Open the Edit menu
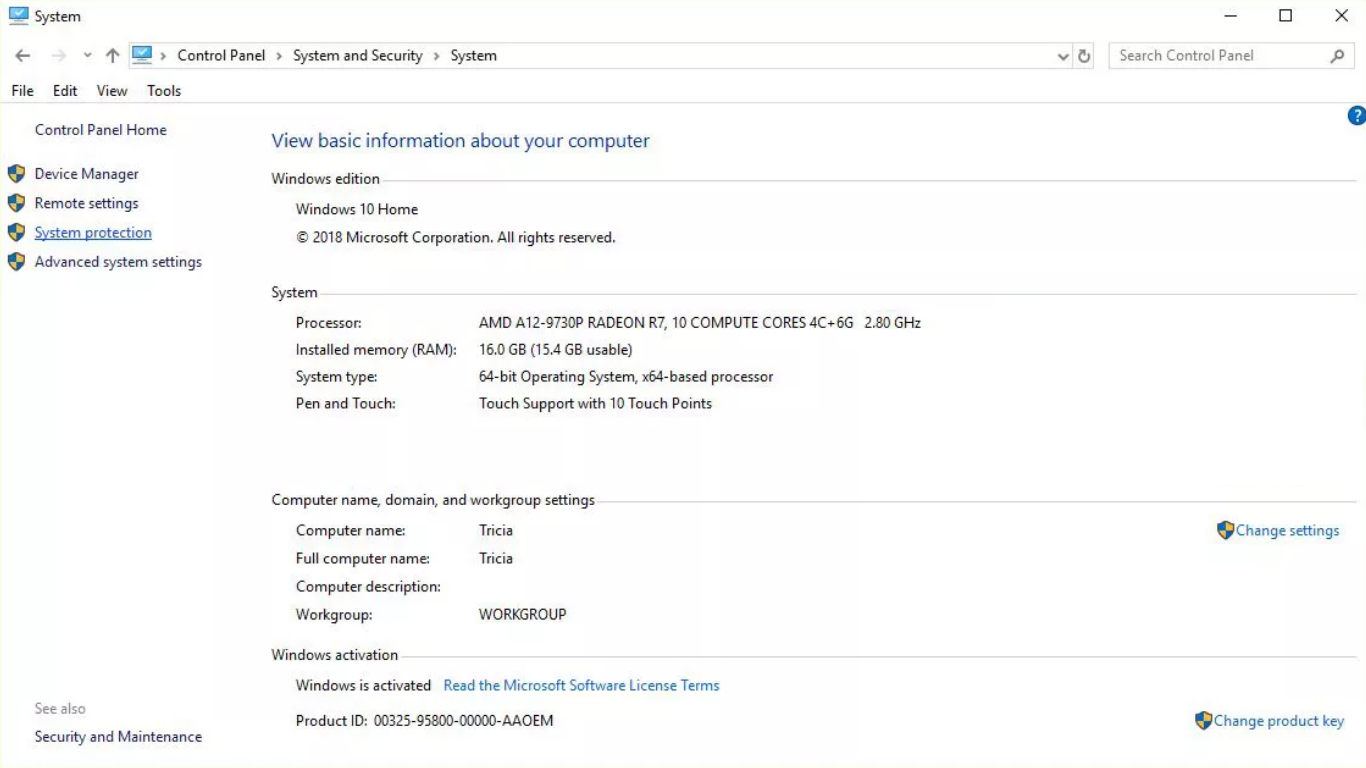The width and height of the screenshot is (1366, 768). point(65,91)
